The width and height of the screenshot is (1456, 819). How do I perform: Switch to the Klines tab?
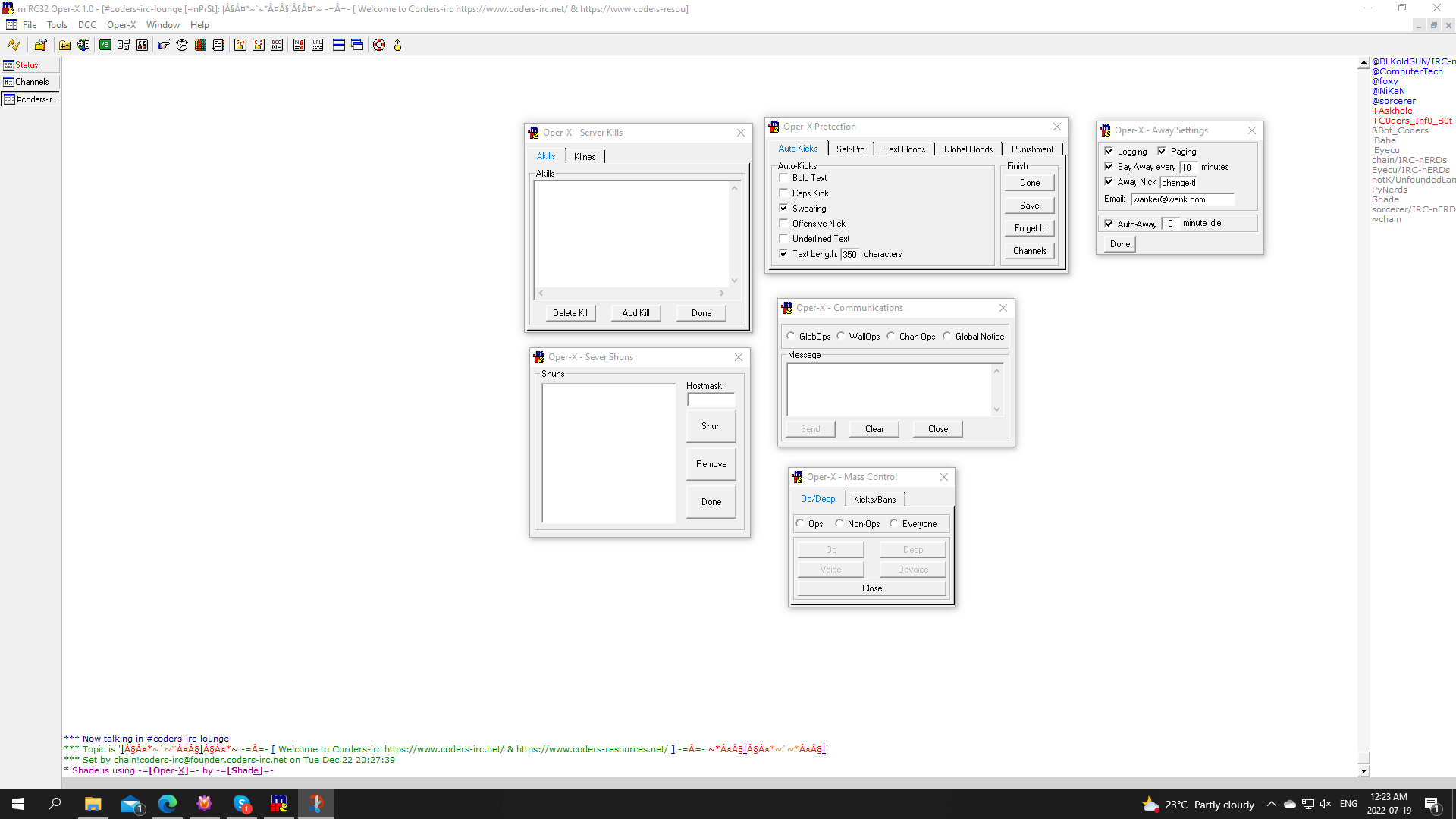click(585, 156)
